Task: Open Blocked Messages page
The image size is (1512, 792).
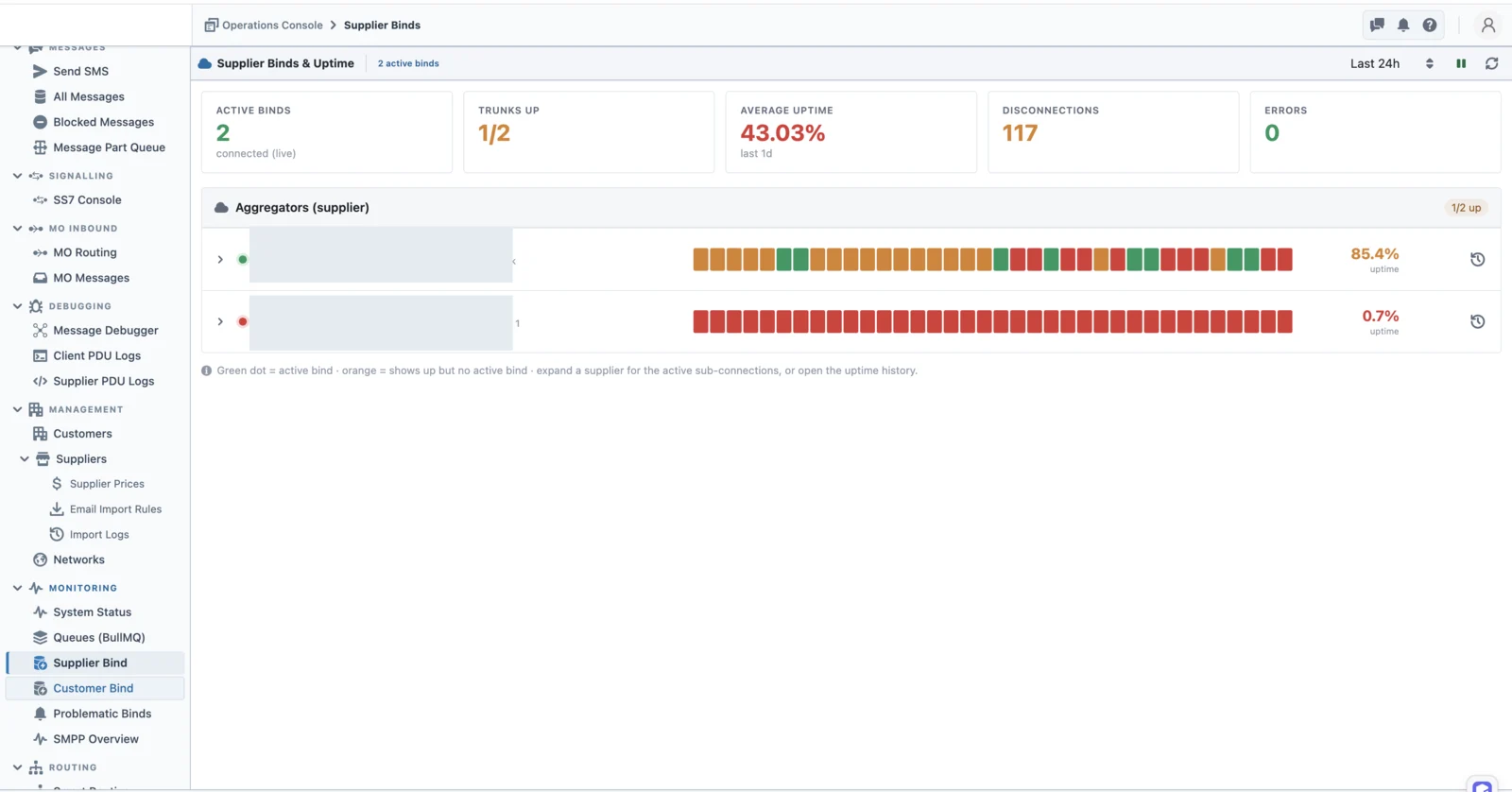Action: pyautogui.click(x=103, y=122)
